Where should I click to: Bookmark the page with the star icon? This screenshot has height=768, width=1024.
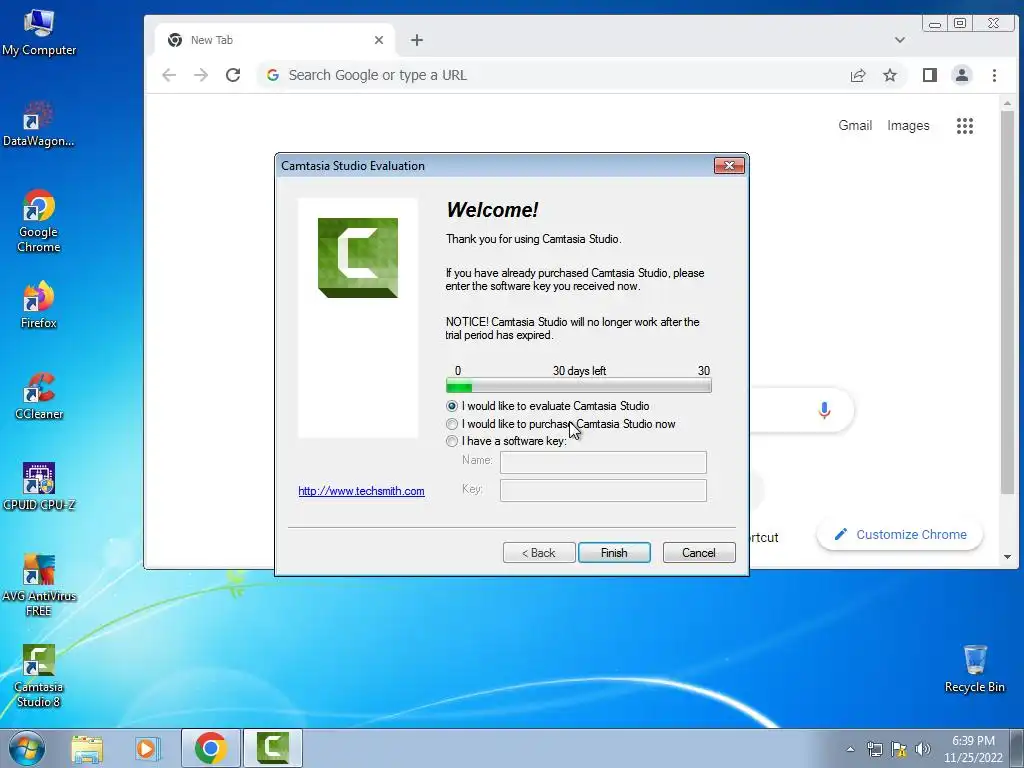tap(889, 75)
